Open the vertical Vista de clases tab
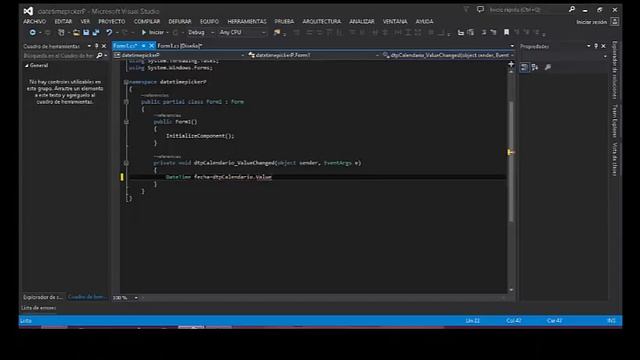The height and width of the screenshot is (360, 640). (x=615, y=159)
